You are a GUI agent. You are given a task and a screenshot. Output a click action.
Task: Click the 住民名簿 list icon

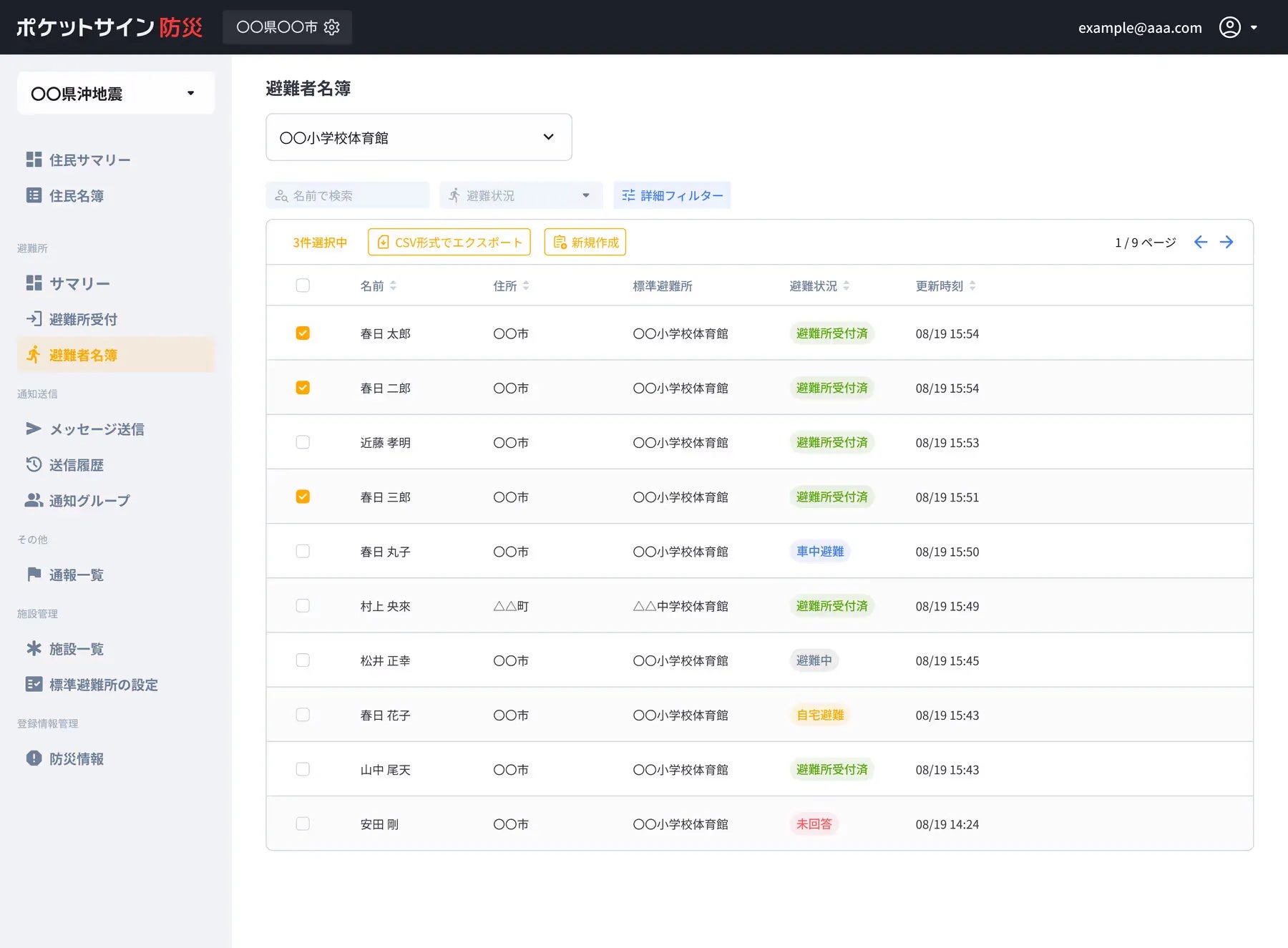pos(34,195)
